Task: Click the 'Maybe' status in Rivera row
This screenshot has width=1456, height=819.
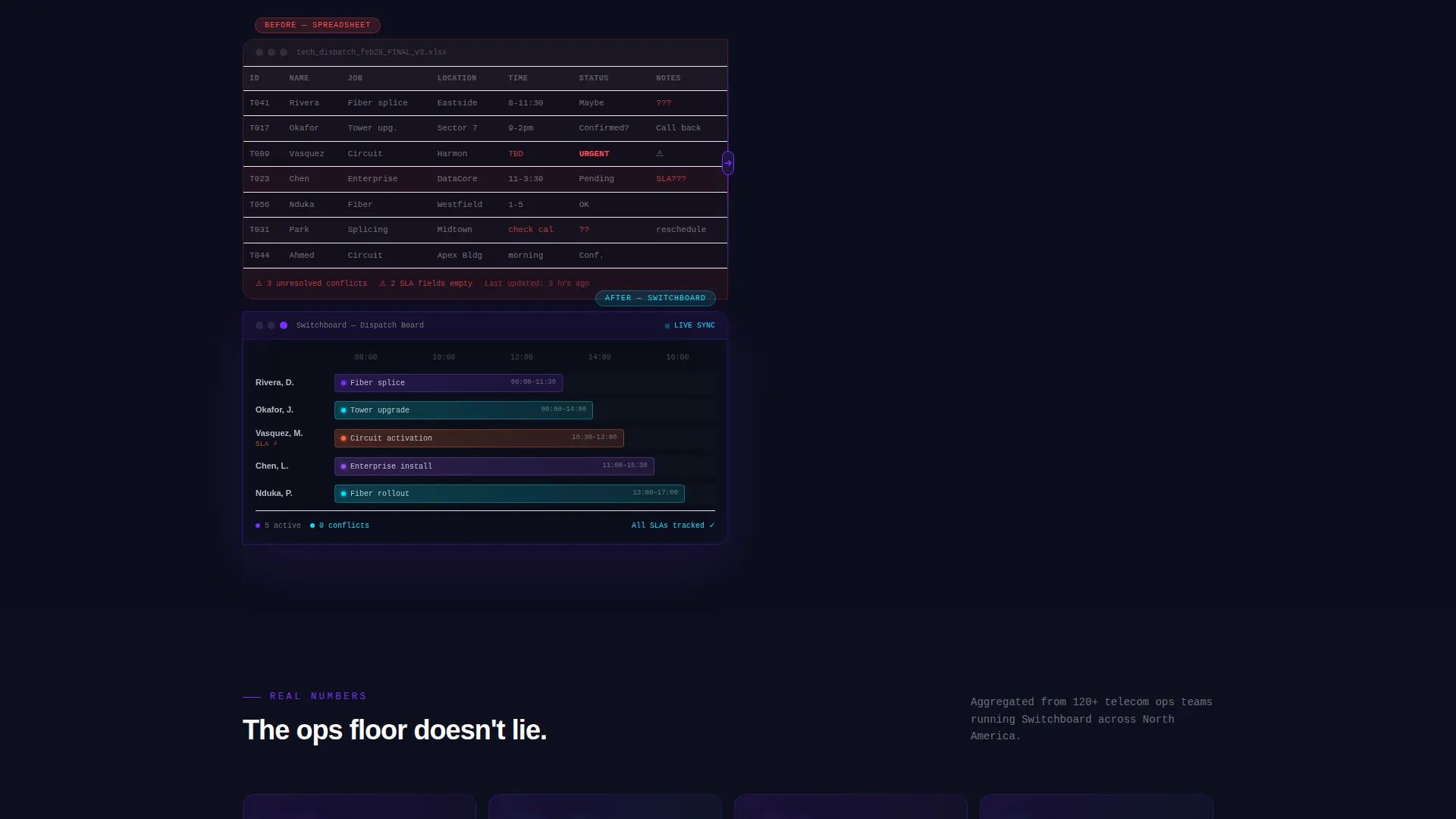Action: [591, 103]
